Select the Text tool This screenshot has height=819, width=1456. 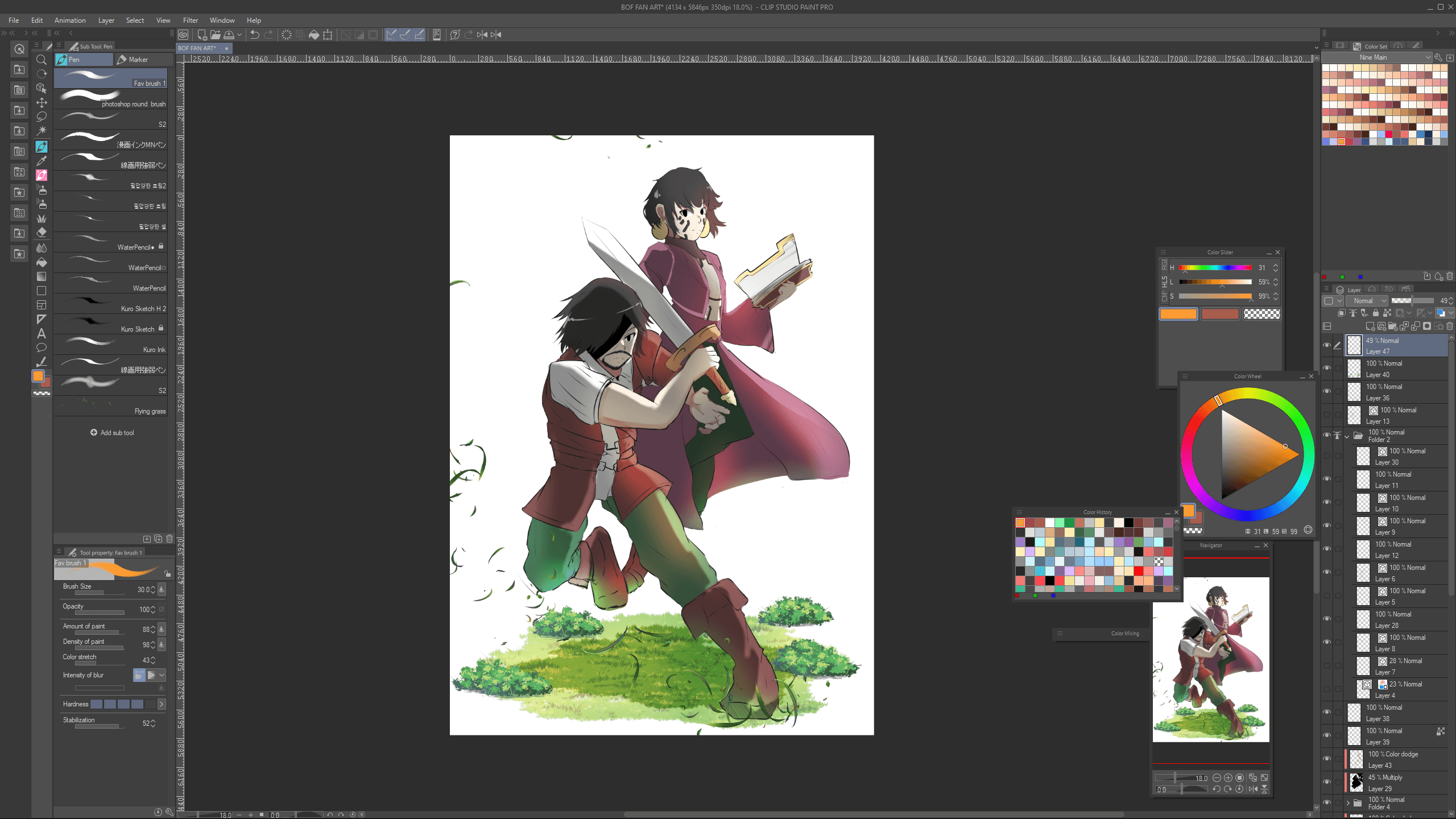42,334
